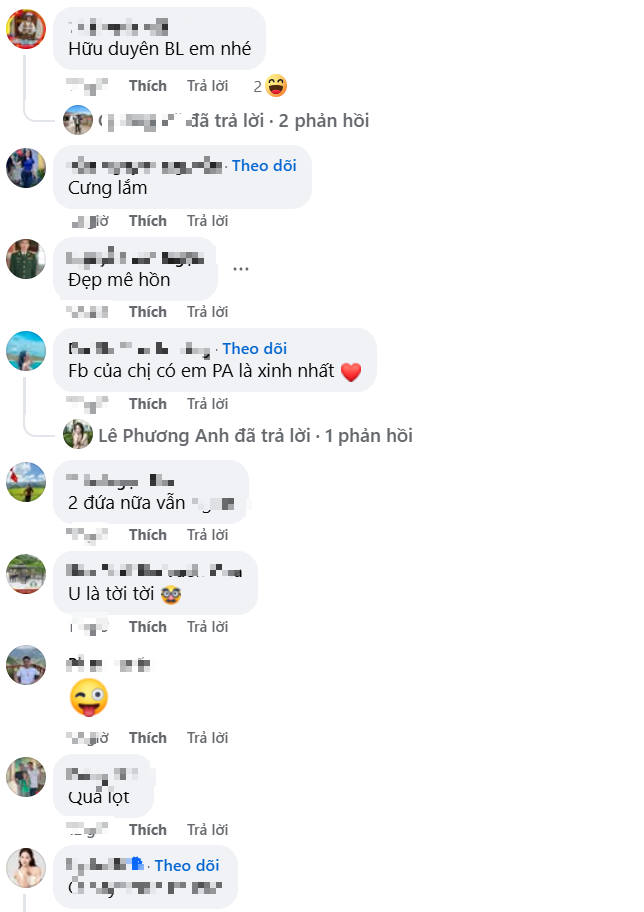Like the "2 đứa nữa vẫn" comment

tap(148, 535)
